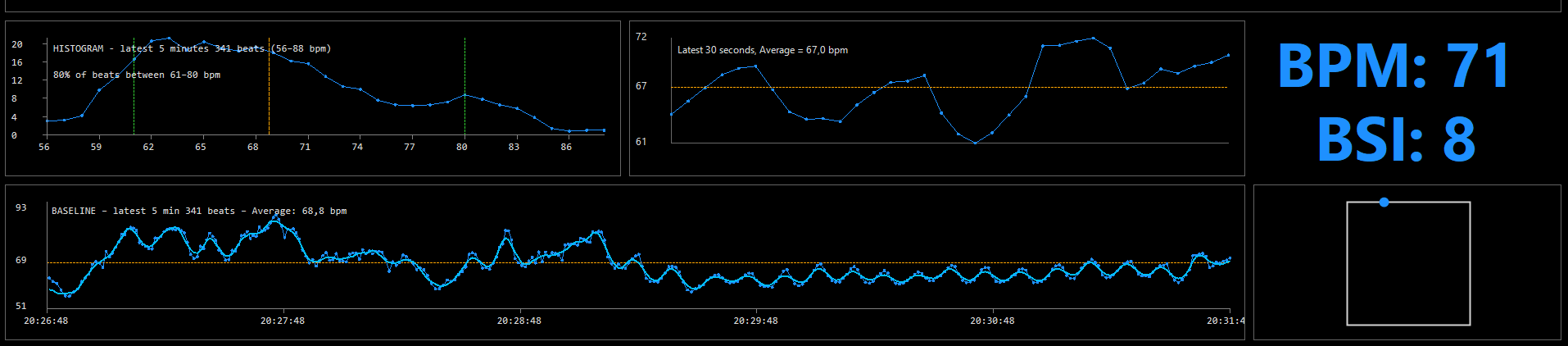Click the 20:26:48 start timestamp
The height and width of the screenshot is (346, 1568).
46,321
